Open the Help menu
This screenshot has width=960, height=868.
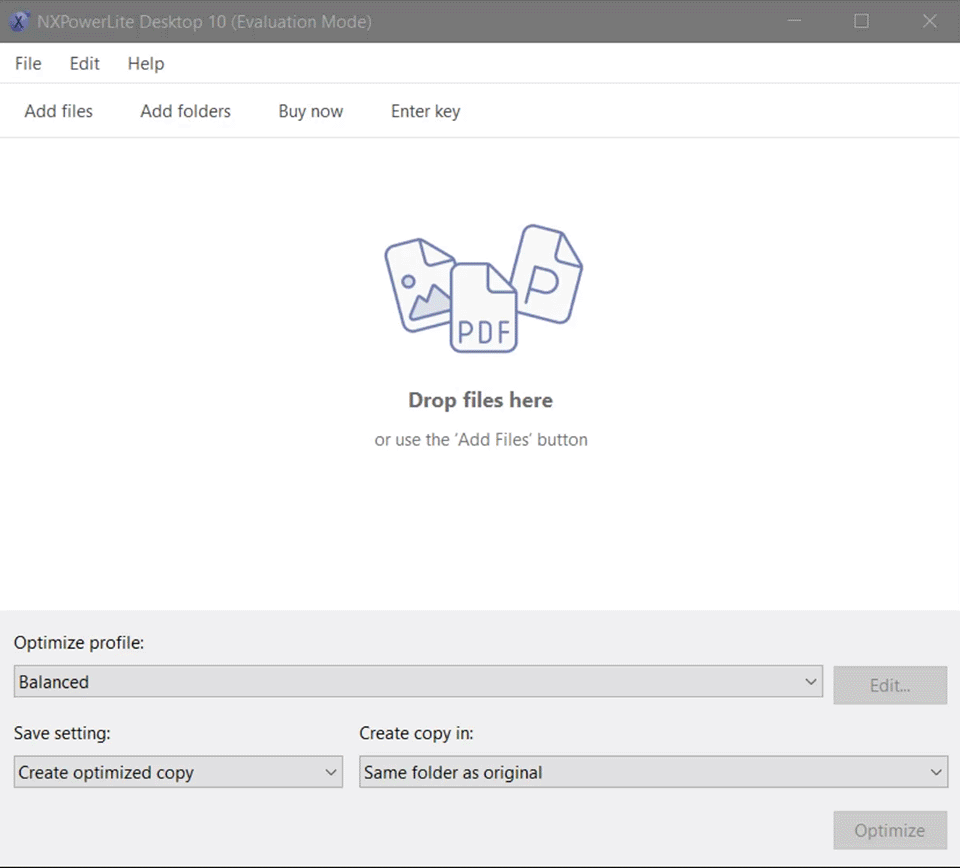click(x=146, y=64)
